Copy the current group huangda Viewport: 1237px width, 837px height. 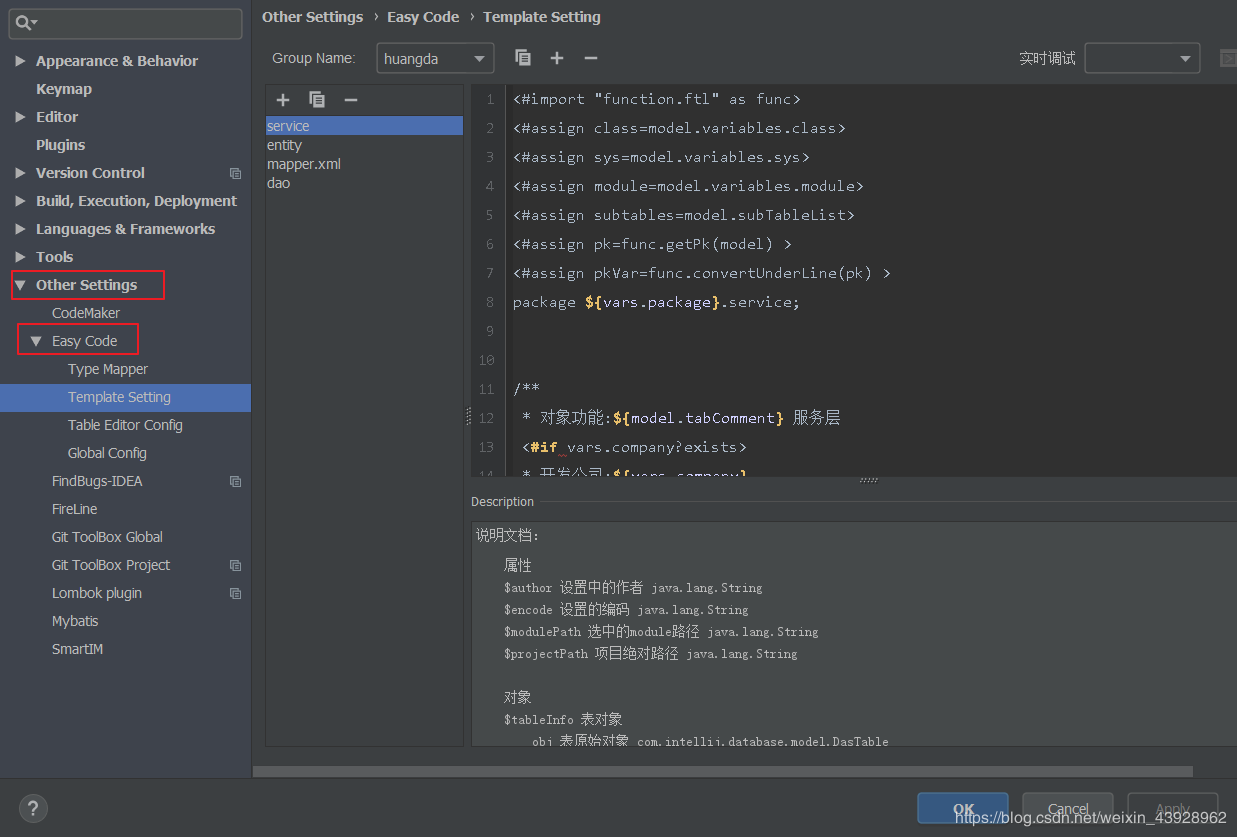523,58
